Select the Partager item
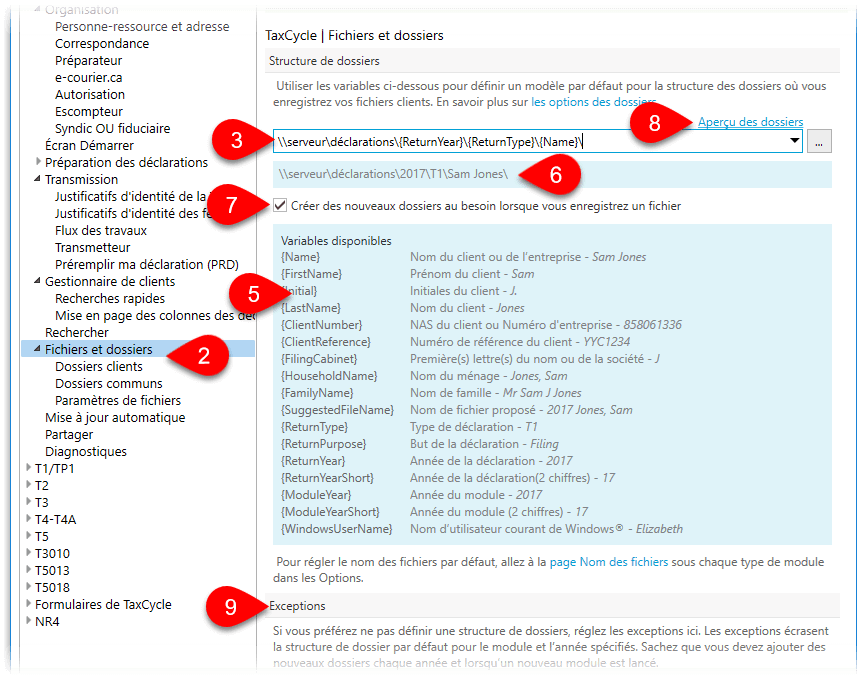 (x=69, y=435)
